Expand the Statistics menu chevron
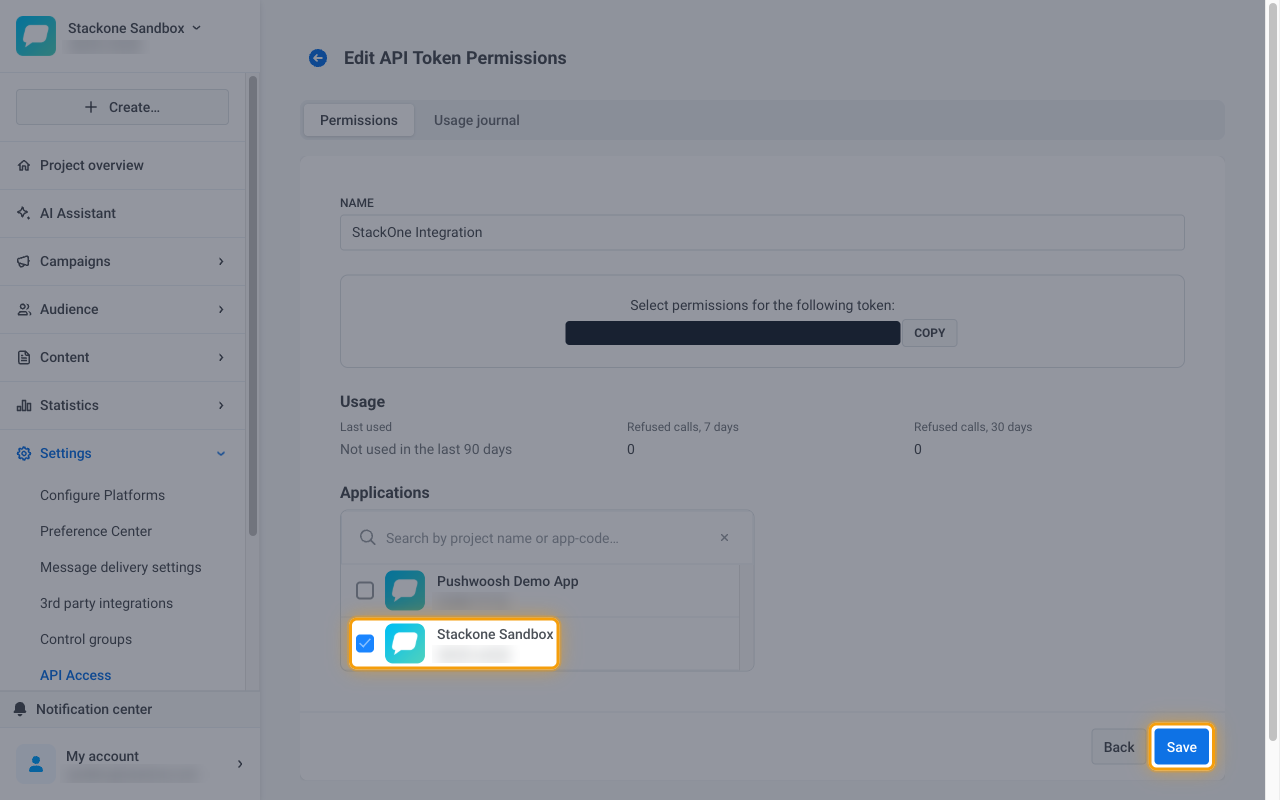1280x800 pixels. click(x=221, y=405)
